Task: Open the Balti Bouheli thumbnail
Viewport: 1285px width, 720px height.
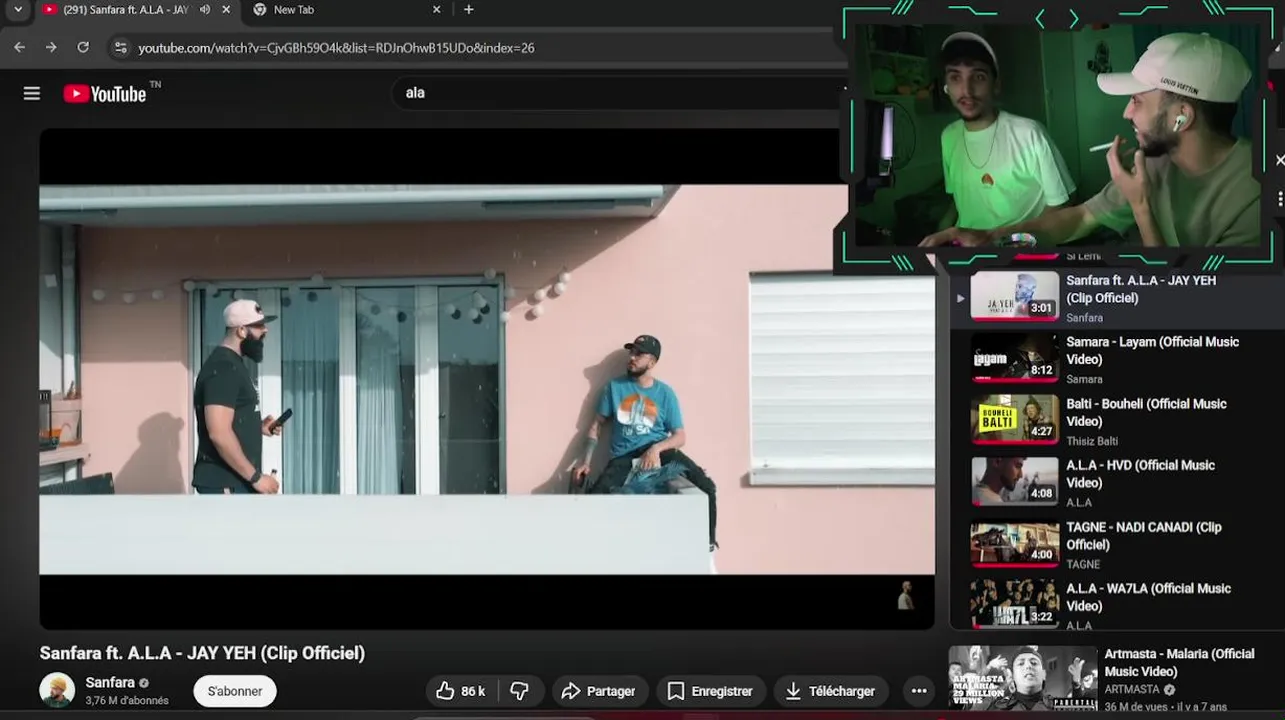Action: tap(1015, 420)
